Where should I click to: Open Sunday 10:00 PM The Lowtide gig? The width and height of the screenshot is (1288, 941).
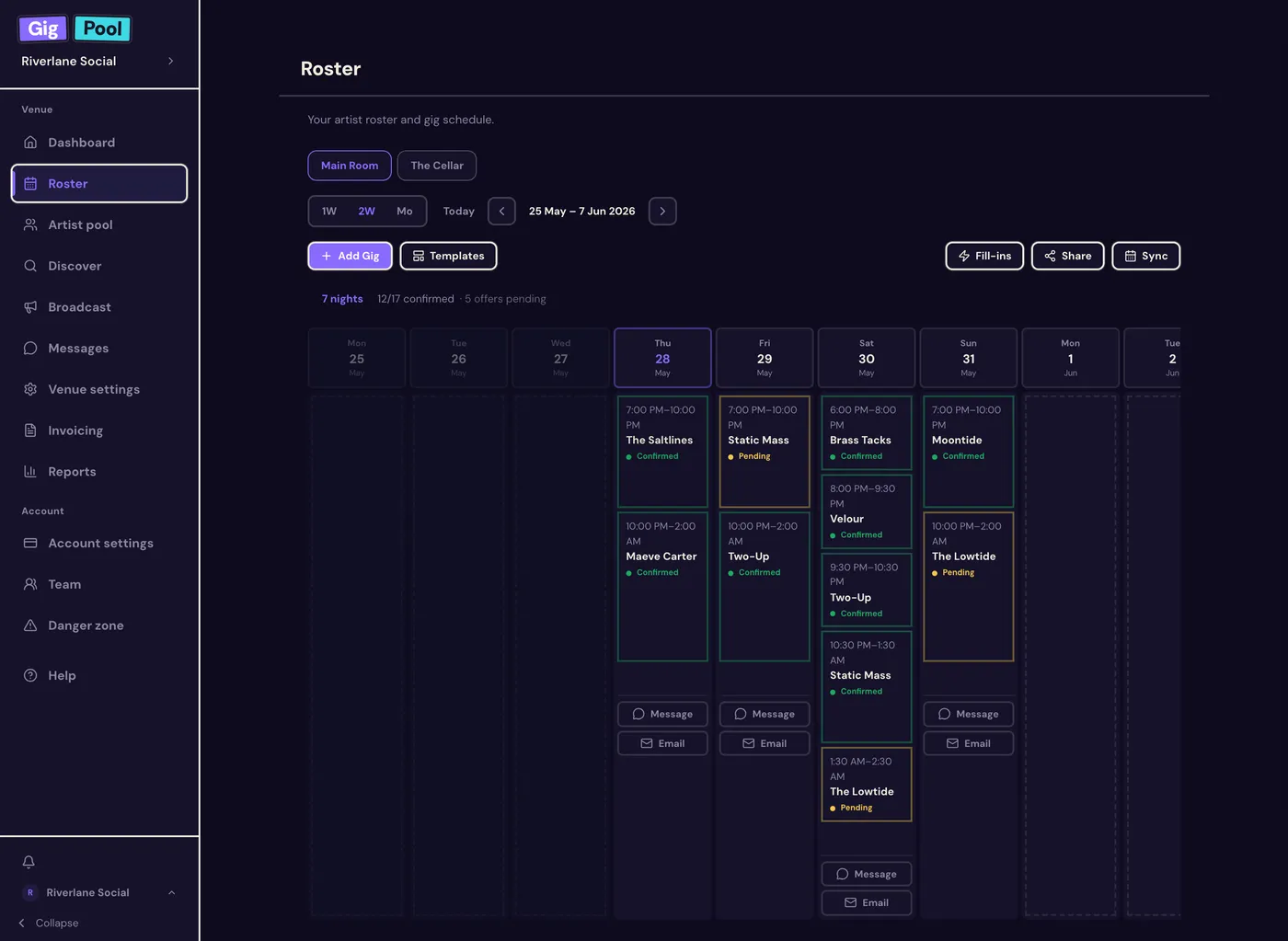tap(969, 587)
